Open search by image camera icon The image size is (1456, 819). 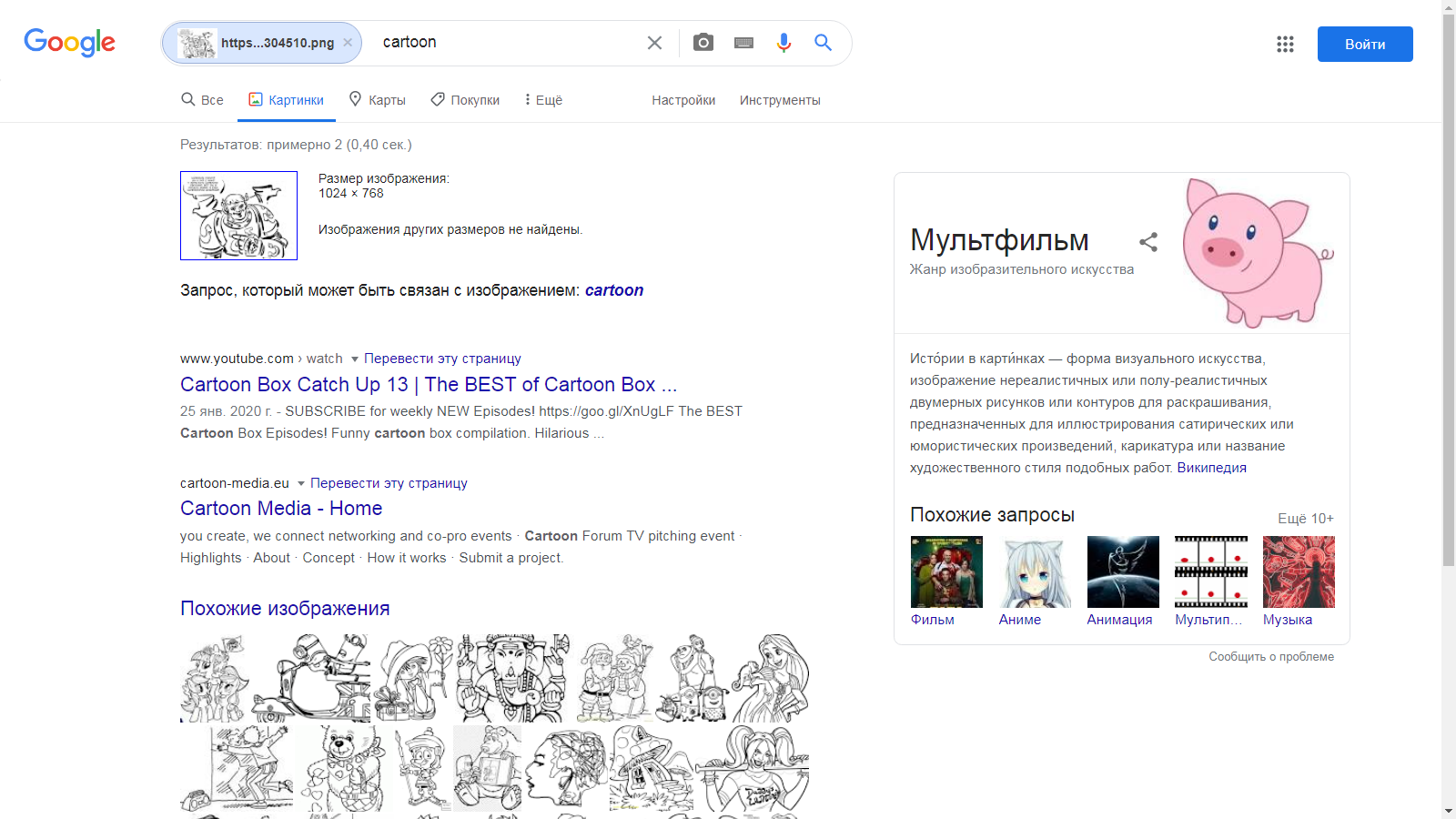pos(703,43)
